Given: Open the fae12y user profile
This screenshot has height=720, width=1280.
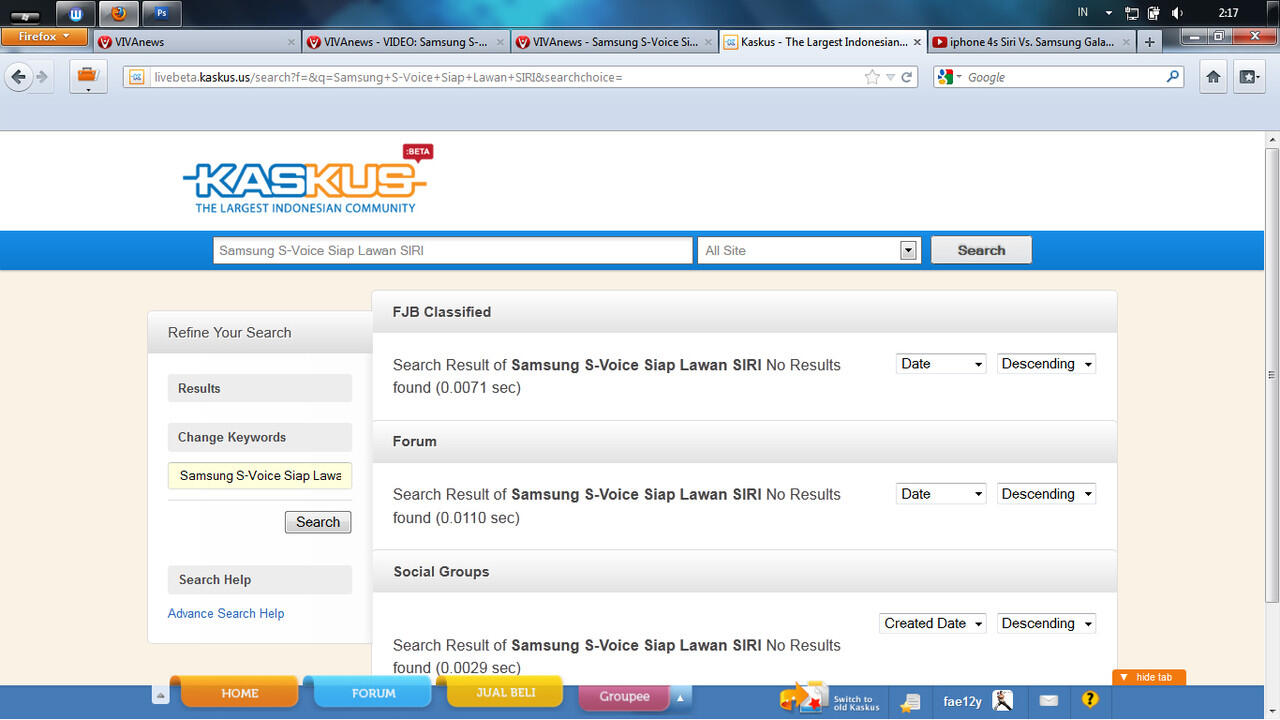Looking at the screenshot, I should (x=962, y=702).
